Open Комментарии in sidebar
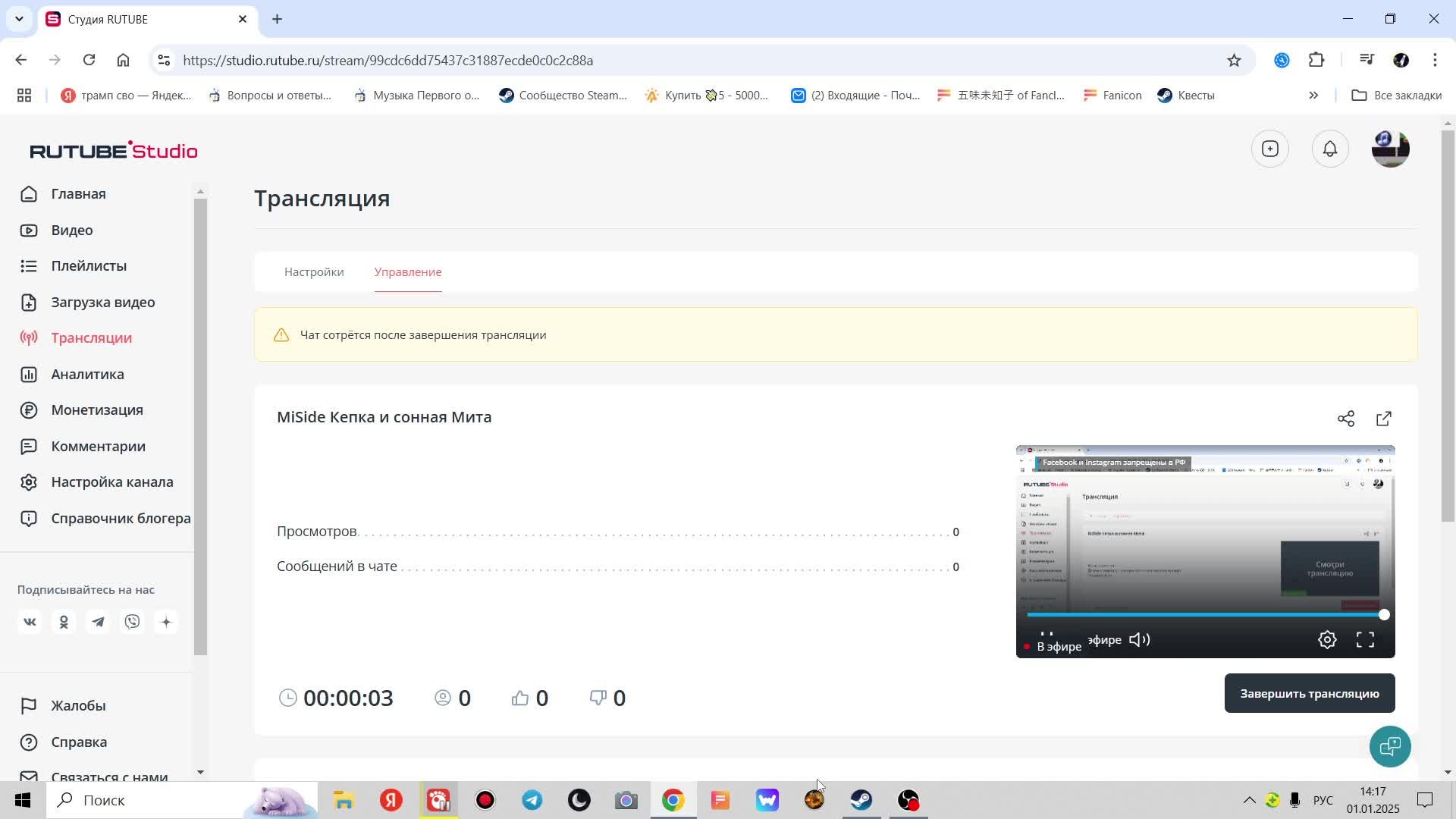The height and width of the screenshot is (819, 1456). (97, 447)
